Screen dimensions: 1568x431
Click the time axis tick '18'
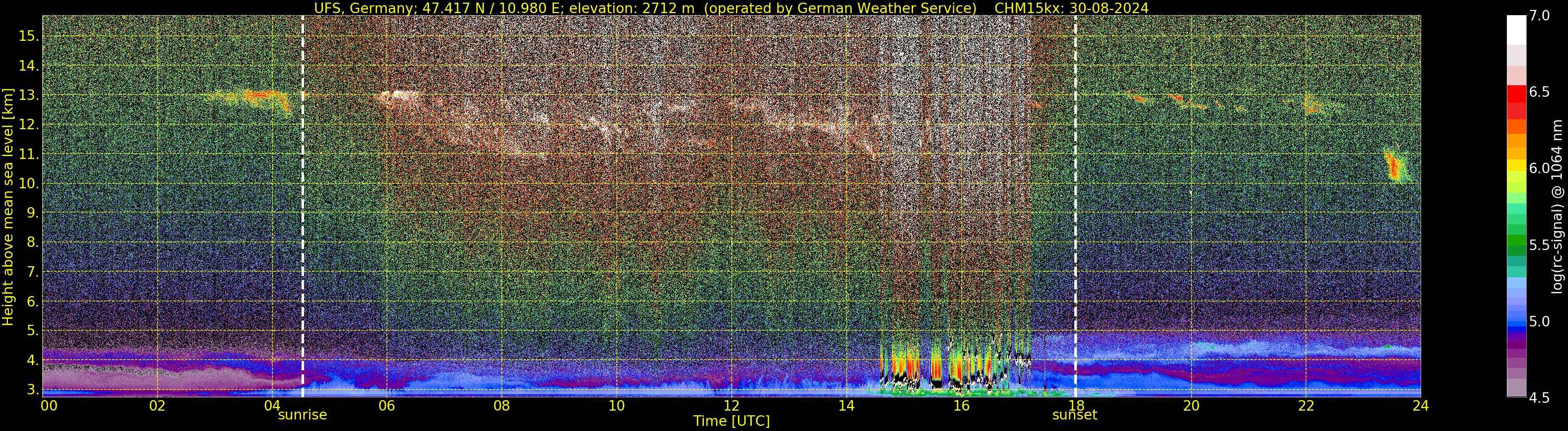(1076, 405)
